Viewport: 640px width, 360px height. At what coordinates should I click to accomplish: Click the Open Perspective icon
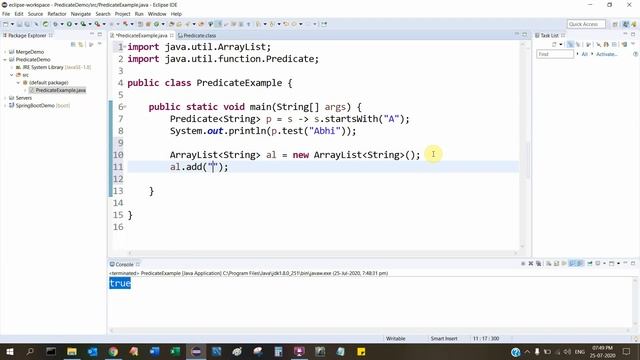click(615, 24)
